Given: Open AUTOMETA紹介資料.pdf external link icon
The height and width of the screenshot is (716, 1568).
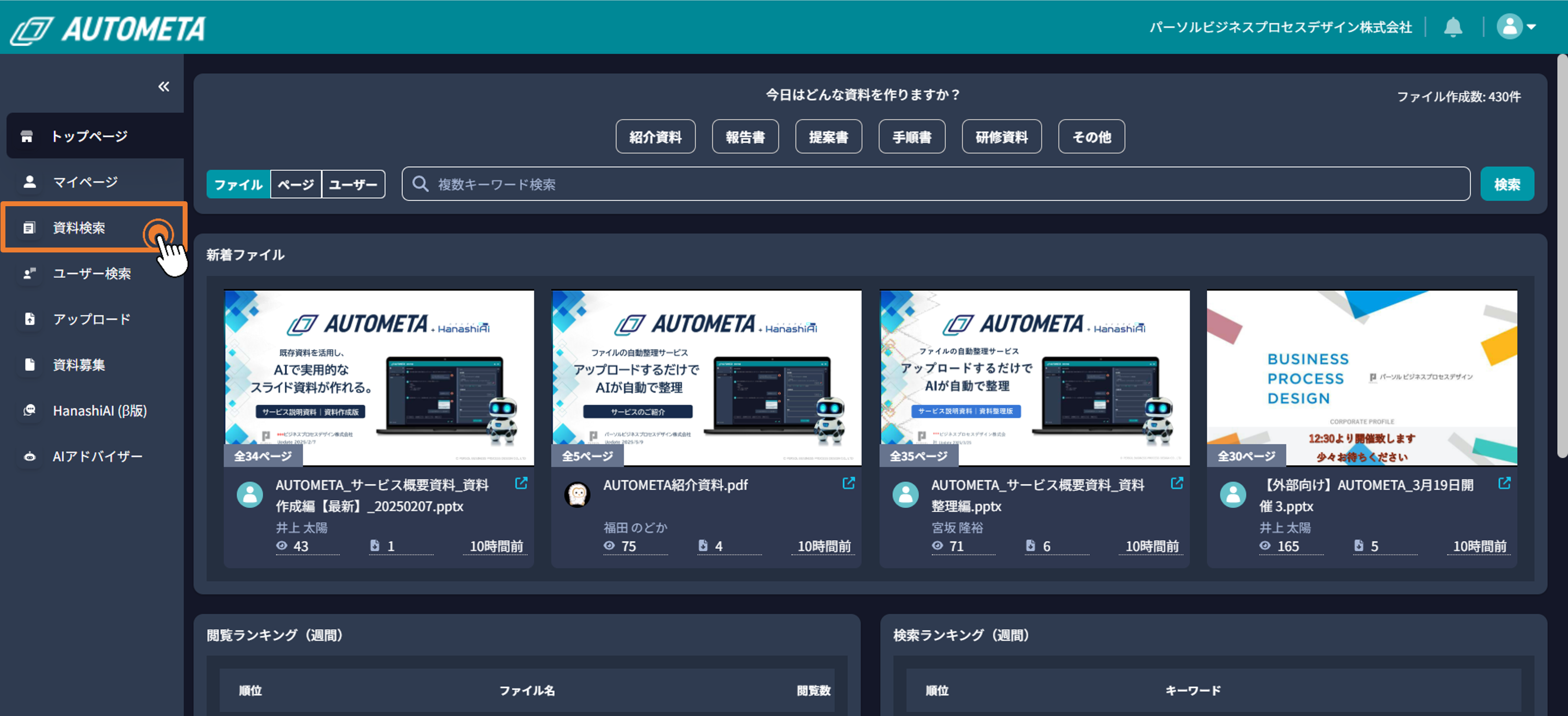Looking at the screenshot, I should [x=849, y=483].
